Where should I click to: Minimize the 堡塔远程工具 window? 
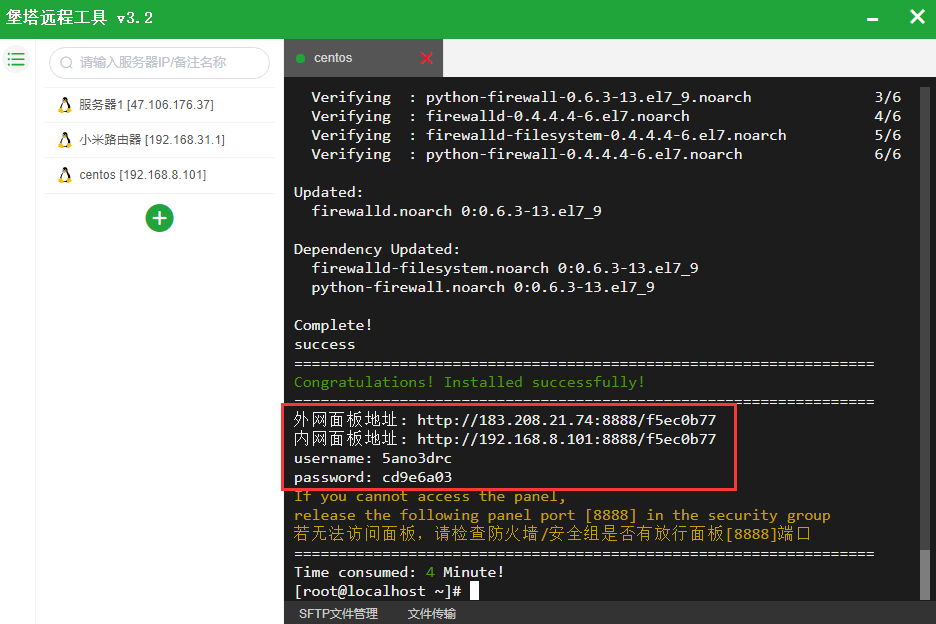click(872, 19)
